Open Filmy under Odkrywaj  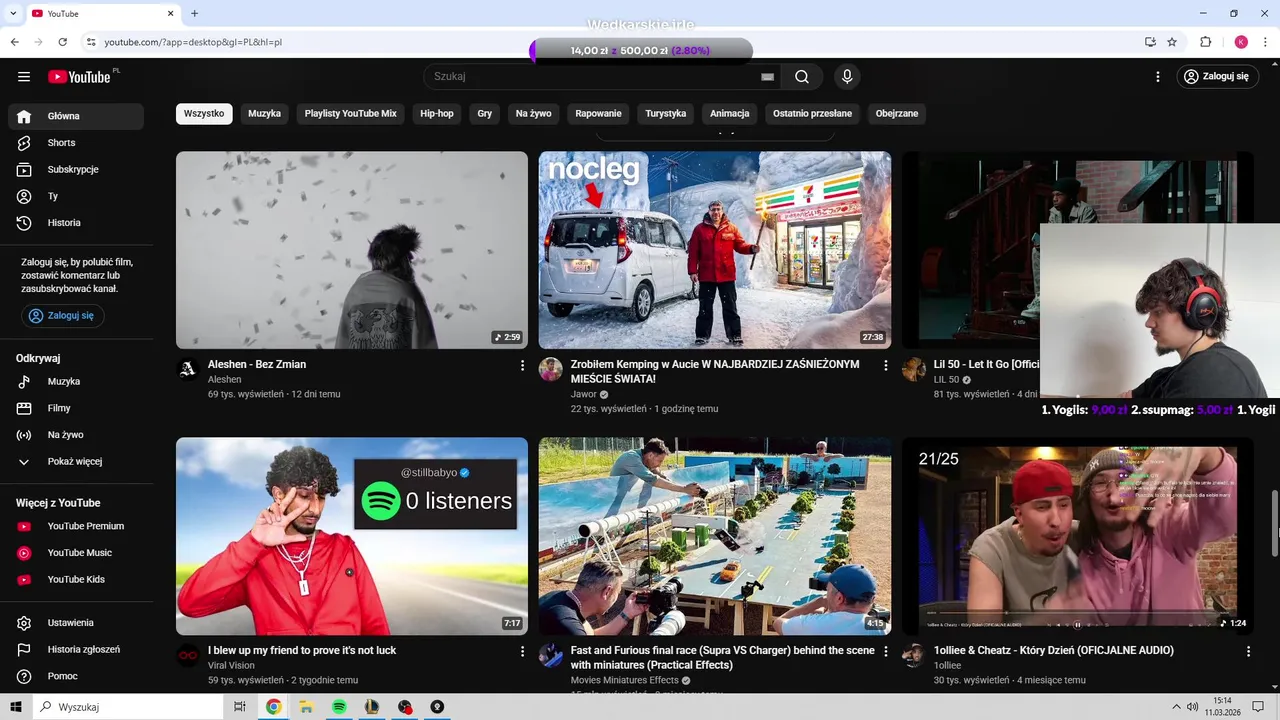click(76, 408)
